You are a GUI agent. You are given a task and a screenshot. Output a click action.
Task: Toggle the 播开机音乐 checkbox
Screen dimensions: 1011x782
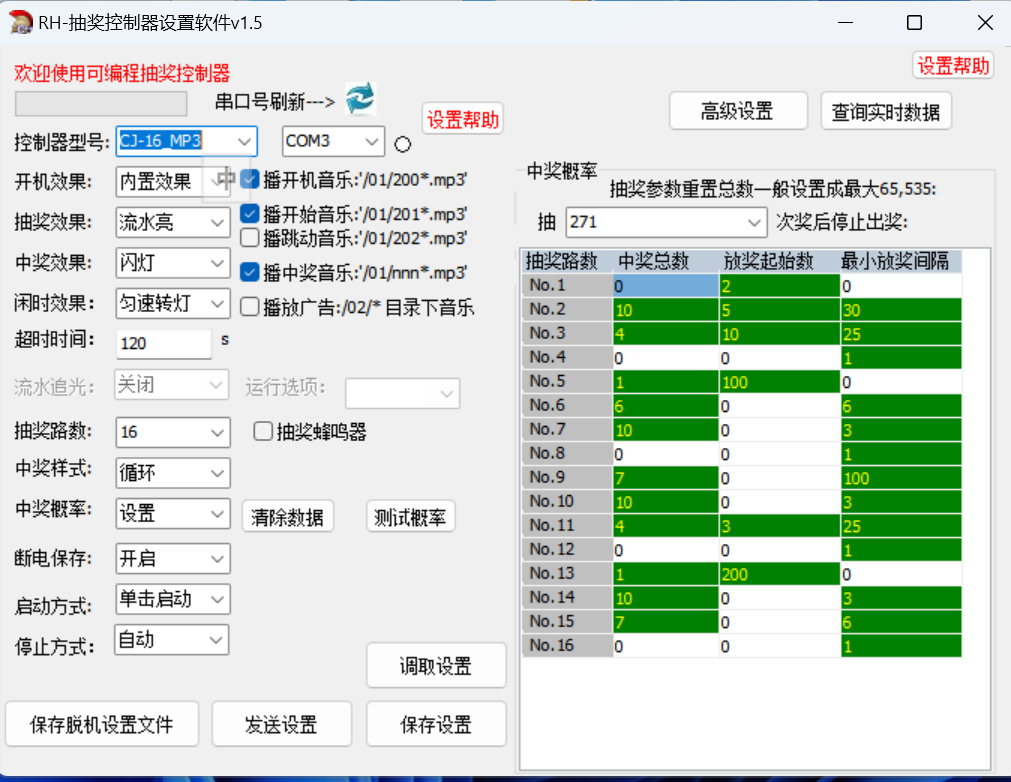[250, 180]
